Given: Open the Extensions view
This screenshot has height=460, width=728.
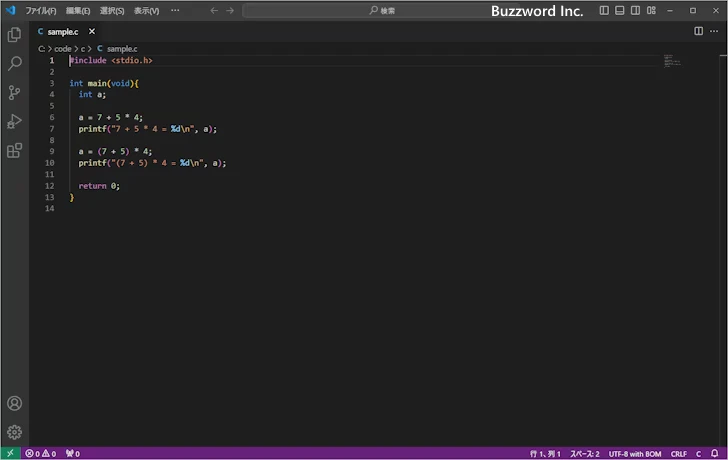Looking at the screenshot, I should click(14, 151).
